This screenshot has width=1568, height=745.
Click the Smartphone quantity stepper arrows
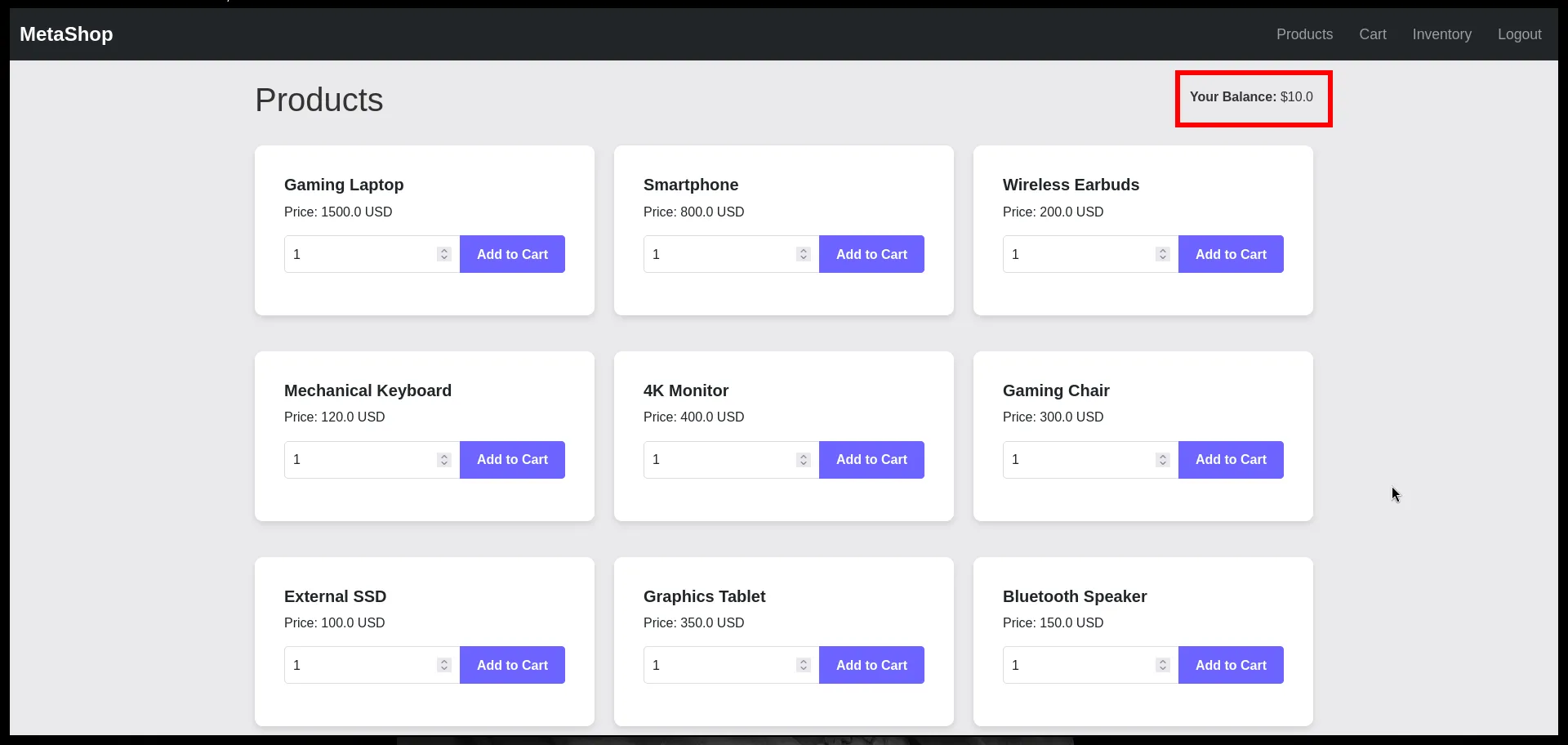click(803, 254)
